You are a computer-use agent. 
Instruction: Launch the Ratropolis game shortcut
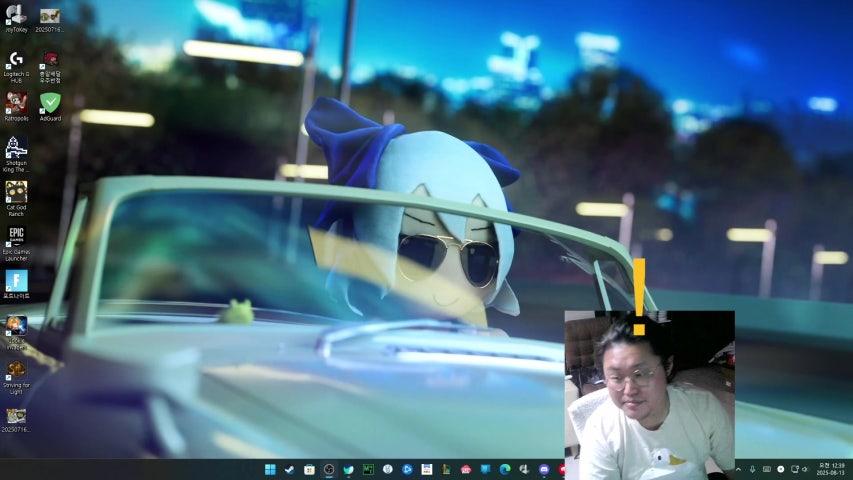click(16, 106)
